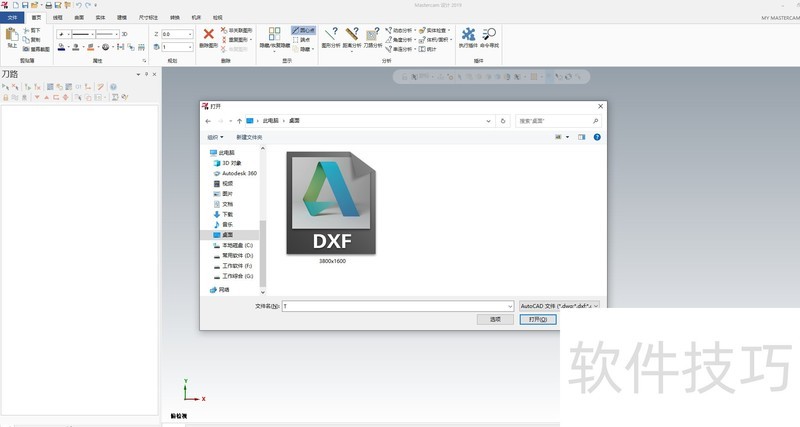This screenshot has width=800, height=427.
Task: Click the Copy icon in the ribbon
Action: (x=26, y=40)
